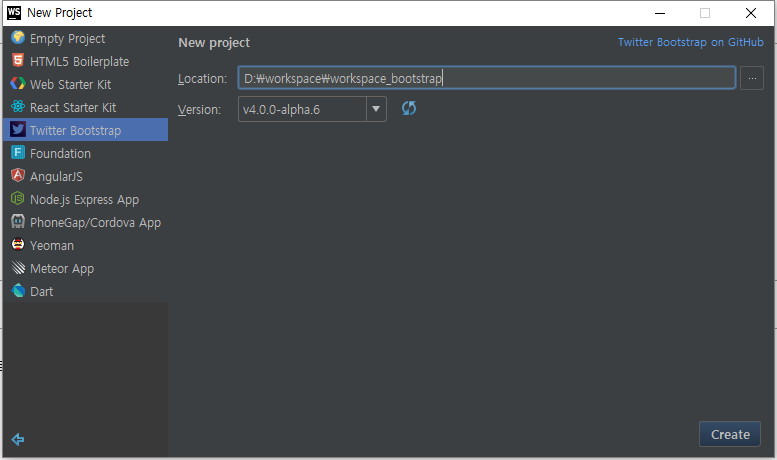Click the Yeoman face icon
Image resolution: width=777 pixels, height=460 pixels.
coord(18,244)
